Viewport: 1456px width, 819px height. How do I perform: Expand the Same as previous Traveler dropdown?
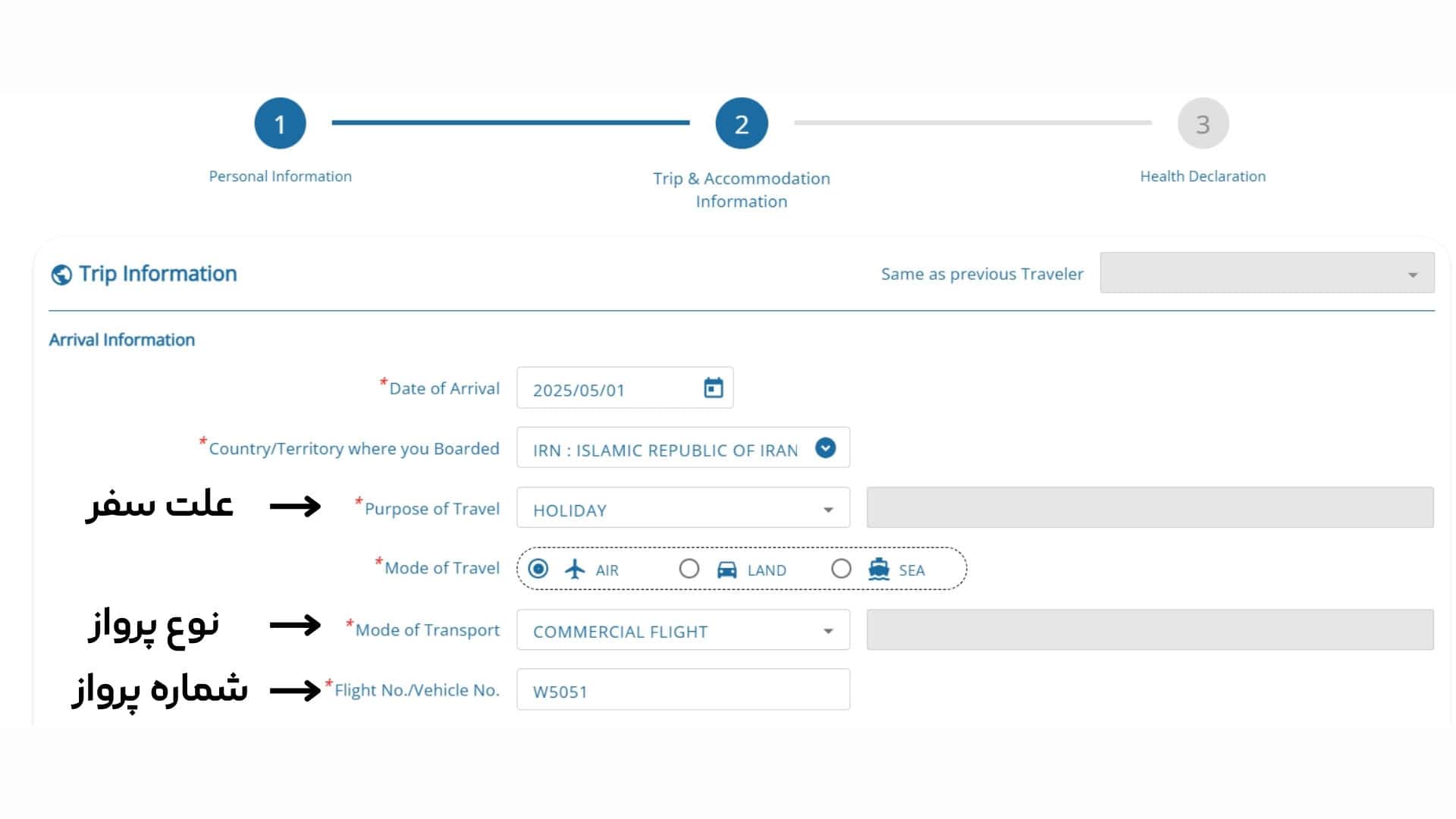pyautogui.click(x=1266, y=273)
